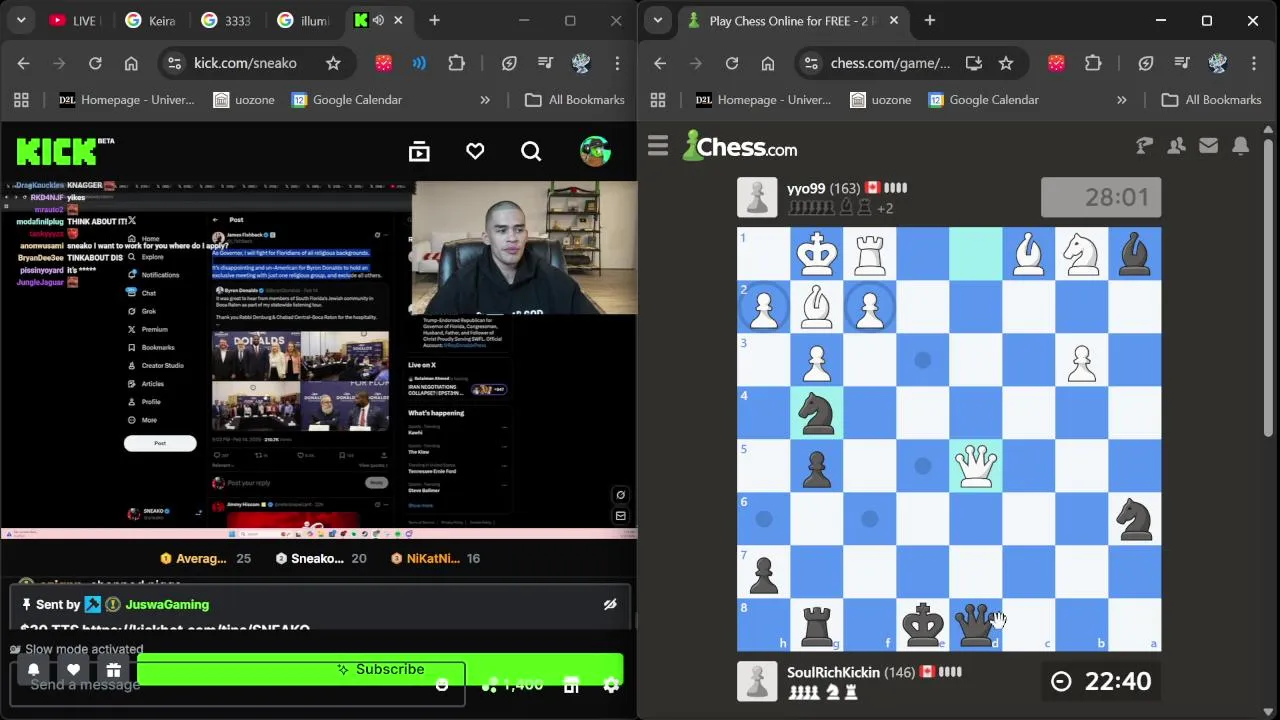The width and height of the screenshot is (1280, 720).
Task: Click the Kick logo
Action: [x=65, y=151]
